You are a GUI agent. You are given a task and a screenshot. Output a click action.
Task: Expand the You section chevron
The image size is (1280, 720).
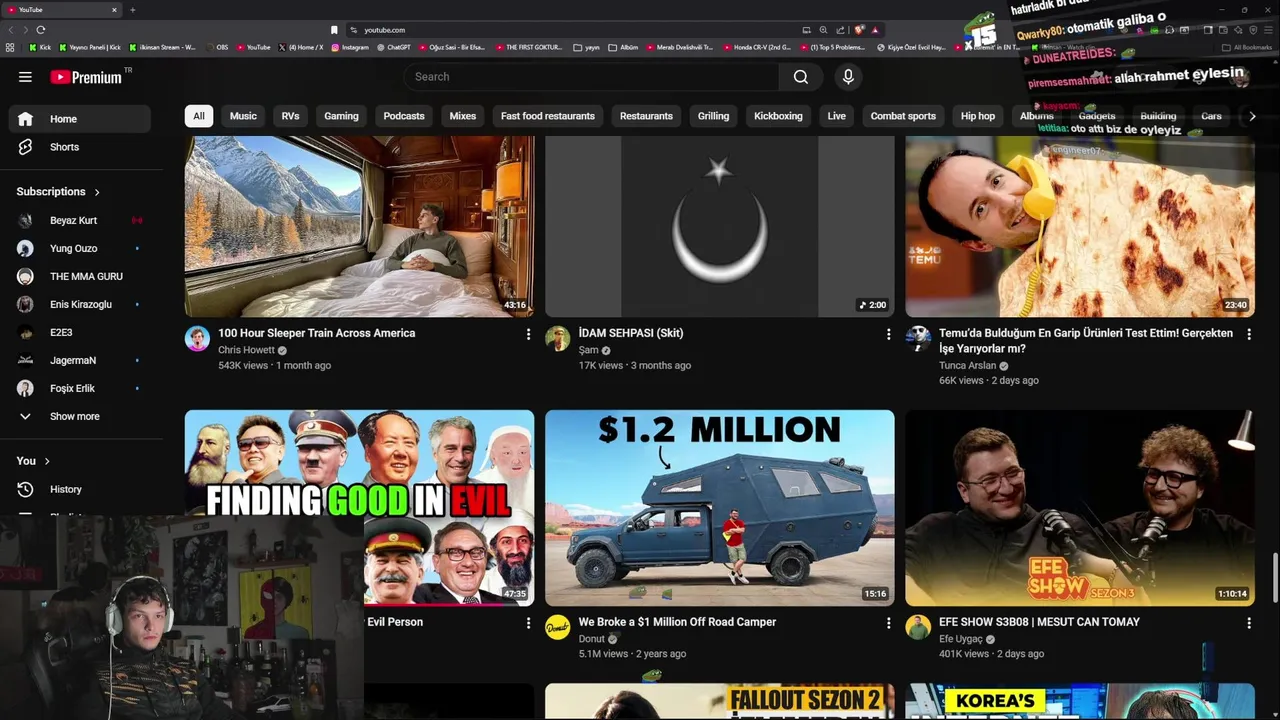click(x=47, y=461)
